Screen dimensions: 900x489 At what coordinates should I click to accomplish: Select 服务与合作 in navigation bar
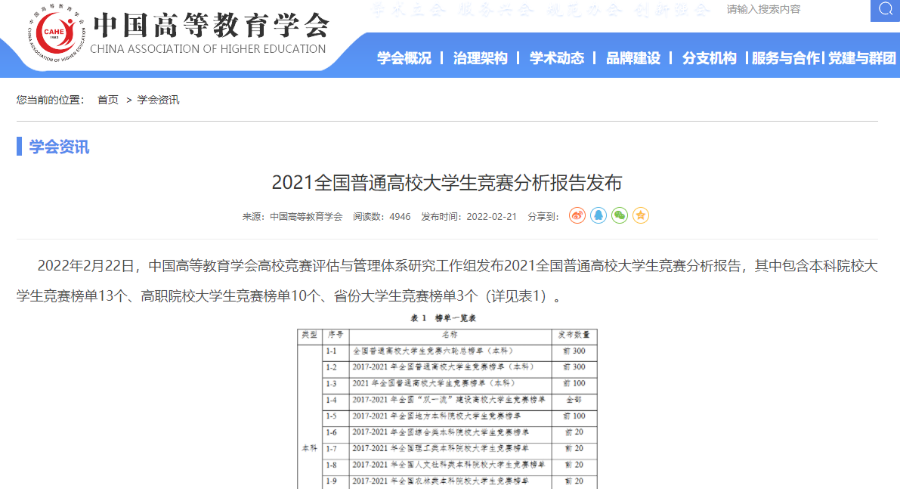pyautogui.click(x=786, y=58)
